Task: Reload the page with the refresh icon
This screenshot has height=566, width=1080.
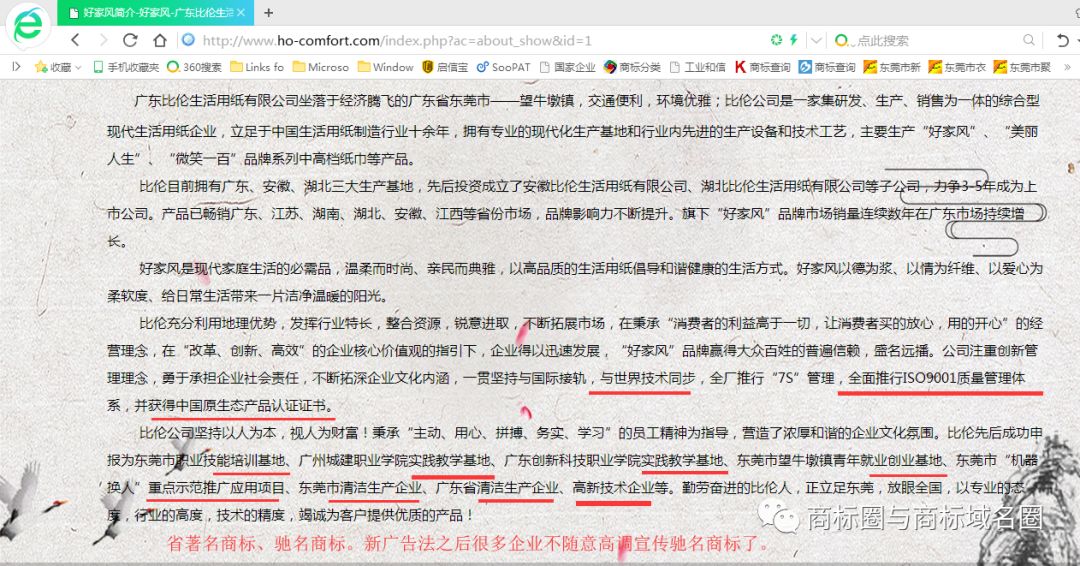Action: [130, 40]
